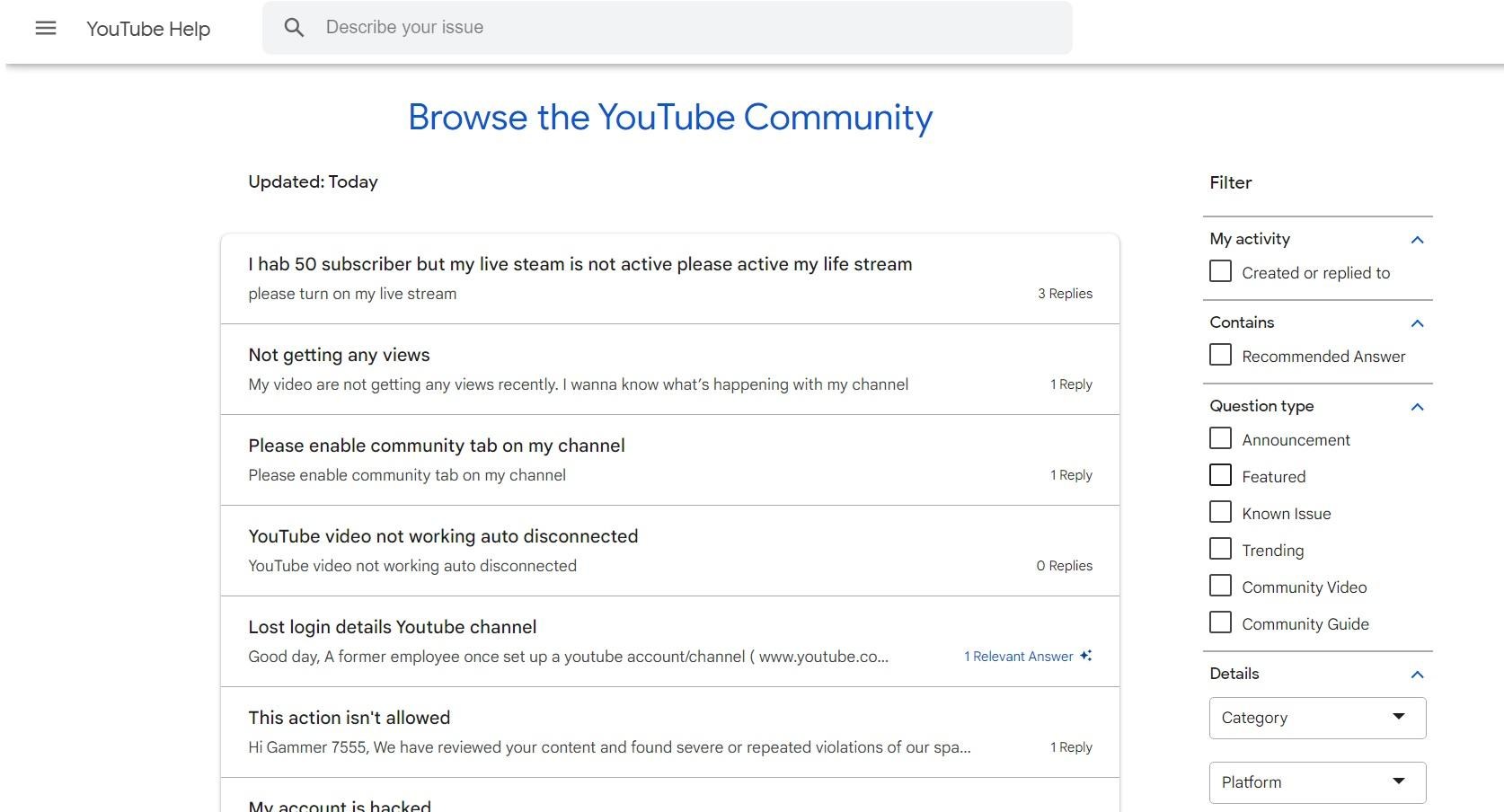The width and height of the screenshot is (1504, 812).
Task: Click the 'Good day, A former employee' snippet
Action: point(569,657)
